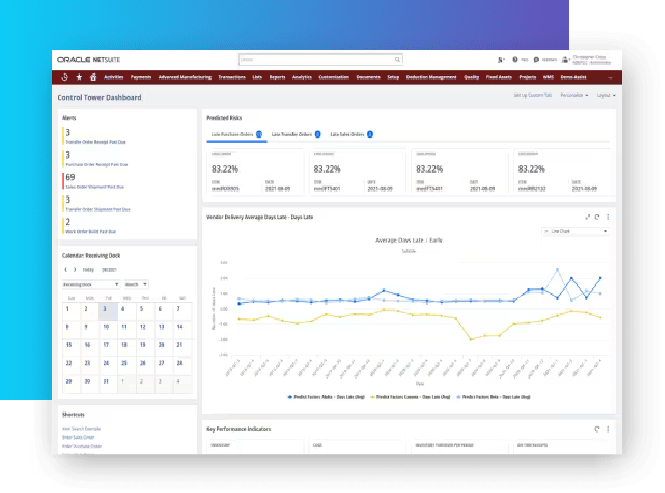Open Vendor Delivery portlet three-dot menu
Image resolution: width=665 pixels, height=493 pixels.
point(608,216)
